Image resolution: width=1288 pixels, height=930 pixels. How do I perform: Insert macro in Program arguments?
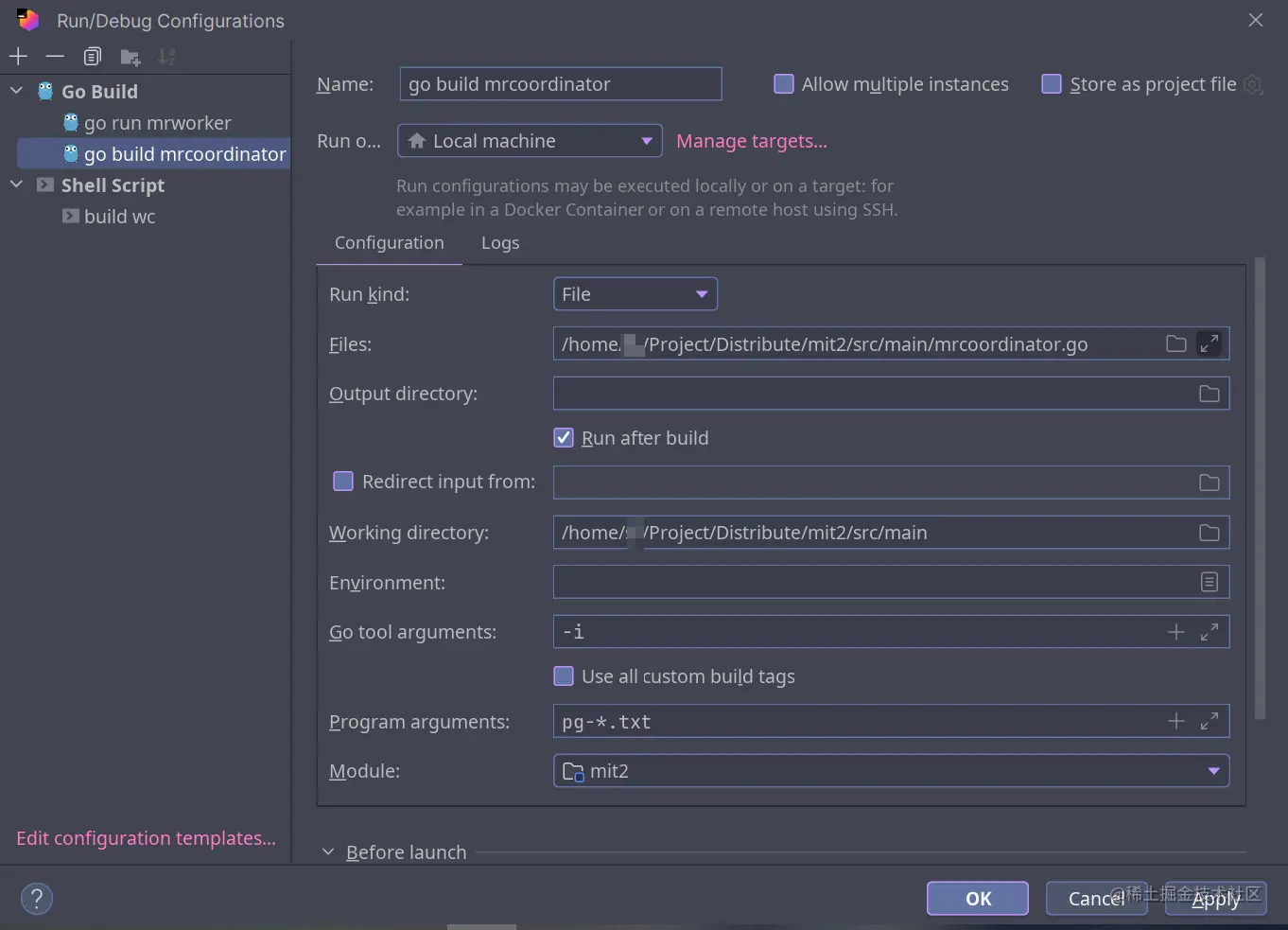pyautogui.click(x=1175, y=721)
